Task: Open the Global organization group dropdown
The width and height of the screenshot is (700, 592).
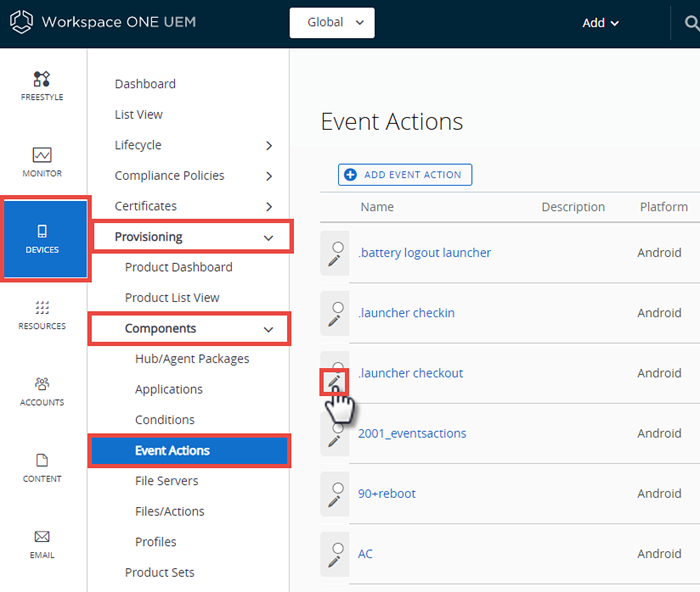Action: click(332, 22)
